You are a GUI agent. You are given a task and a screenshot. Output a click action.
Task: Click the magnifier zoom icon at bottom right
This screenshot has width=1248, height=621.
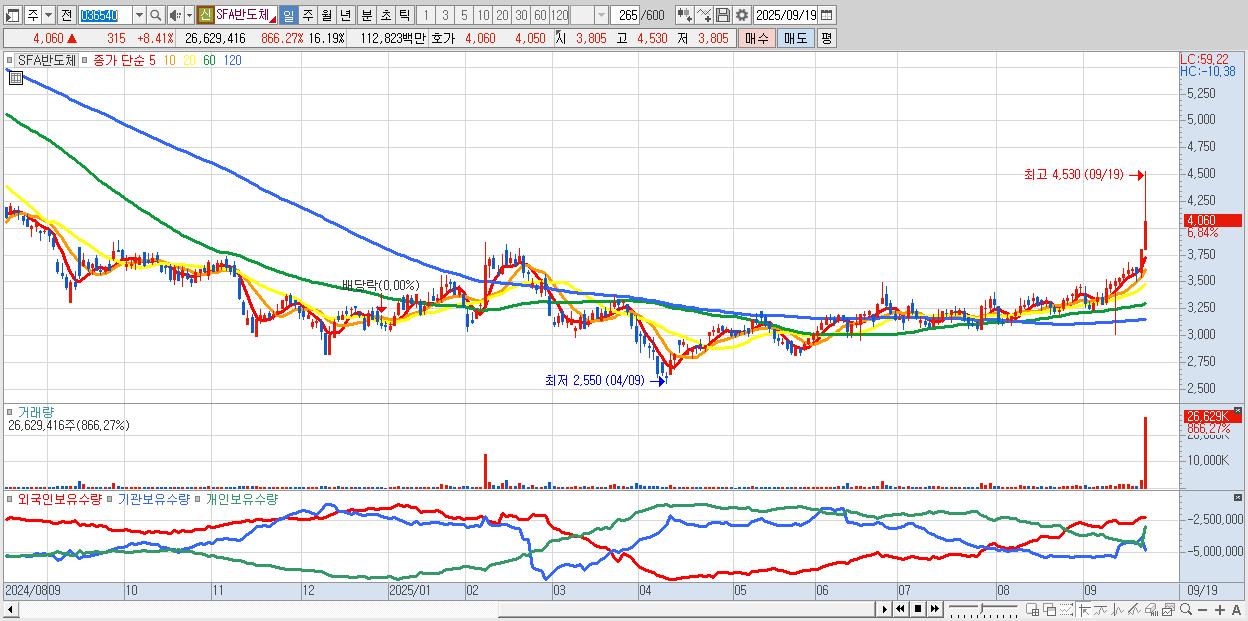[1186, 609]
